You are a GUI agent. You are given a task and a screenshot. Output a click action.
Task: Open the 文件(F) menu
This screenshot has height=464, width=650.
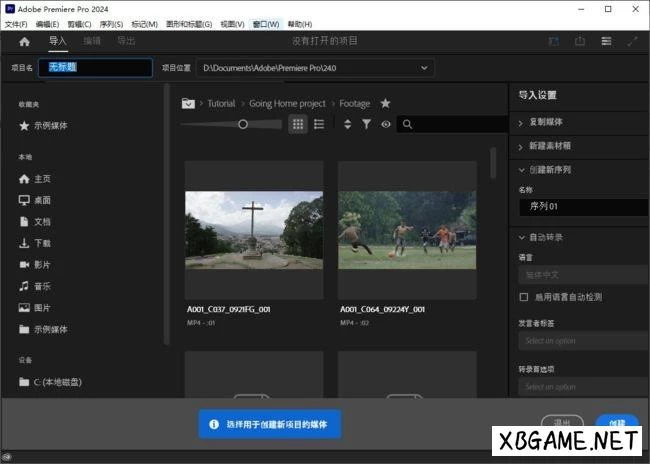coord(17,23)
